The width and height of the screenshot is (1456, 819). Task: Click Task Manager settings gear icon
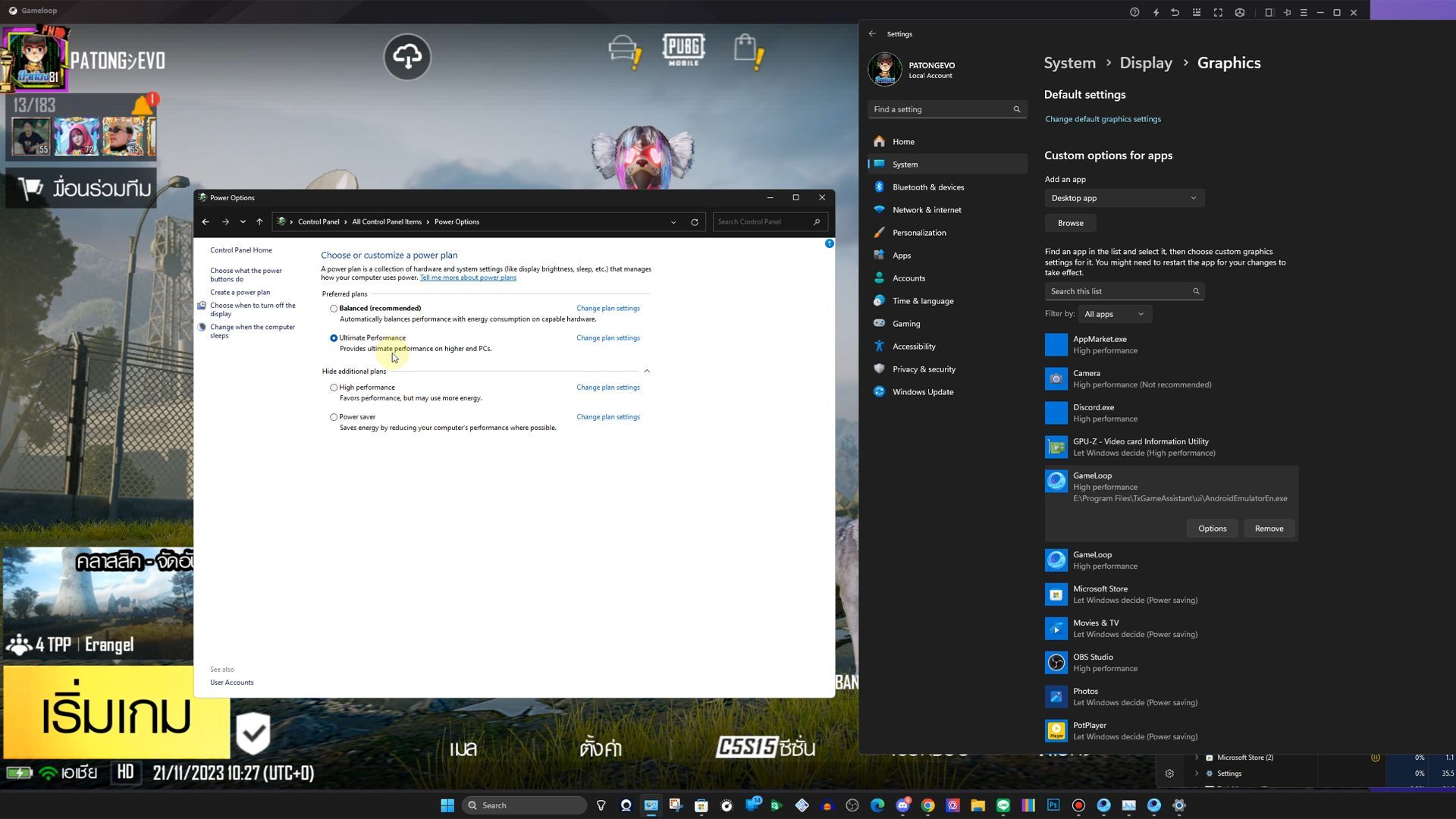[1169, 773]
